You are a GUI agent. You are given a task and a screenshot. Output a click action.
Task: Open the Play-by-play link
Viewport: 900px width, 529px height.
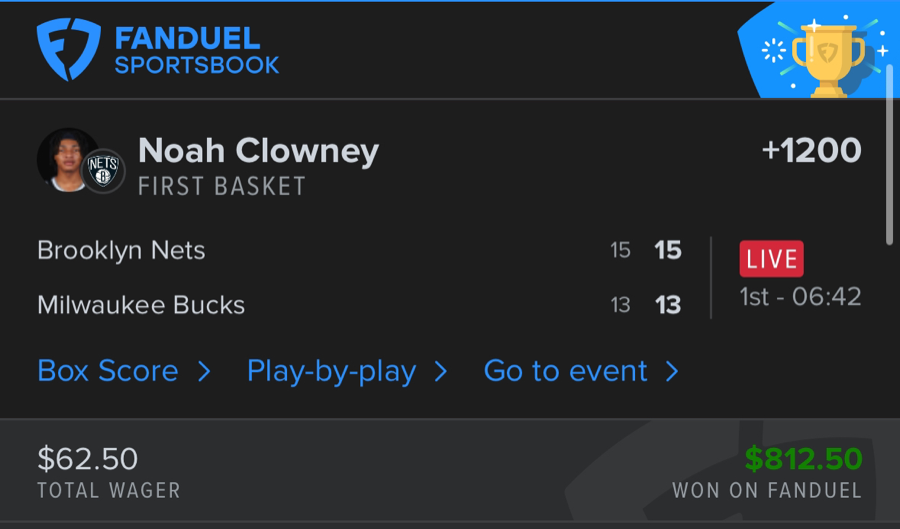[331, 371]
